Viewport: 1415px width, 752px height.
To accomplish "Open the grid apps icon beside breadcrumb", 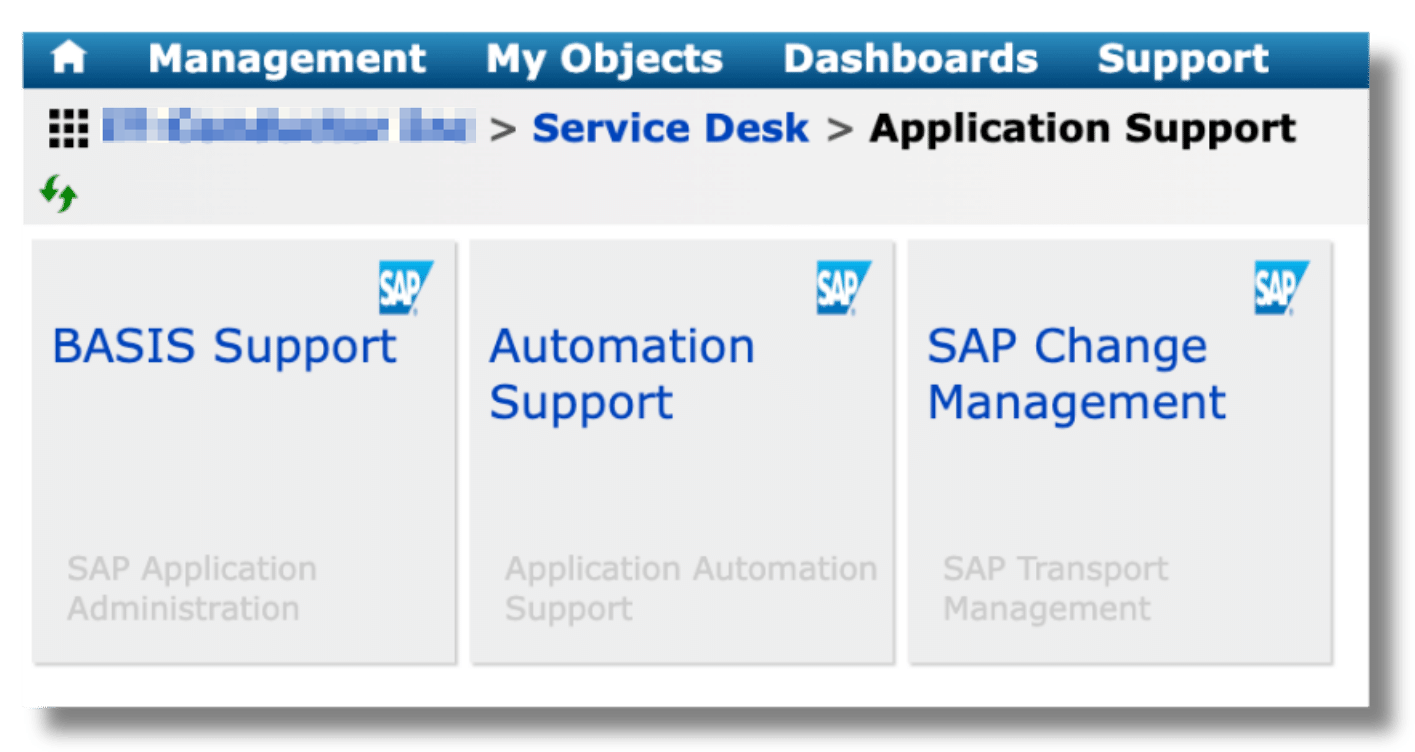I will coord(69,129).
